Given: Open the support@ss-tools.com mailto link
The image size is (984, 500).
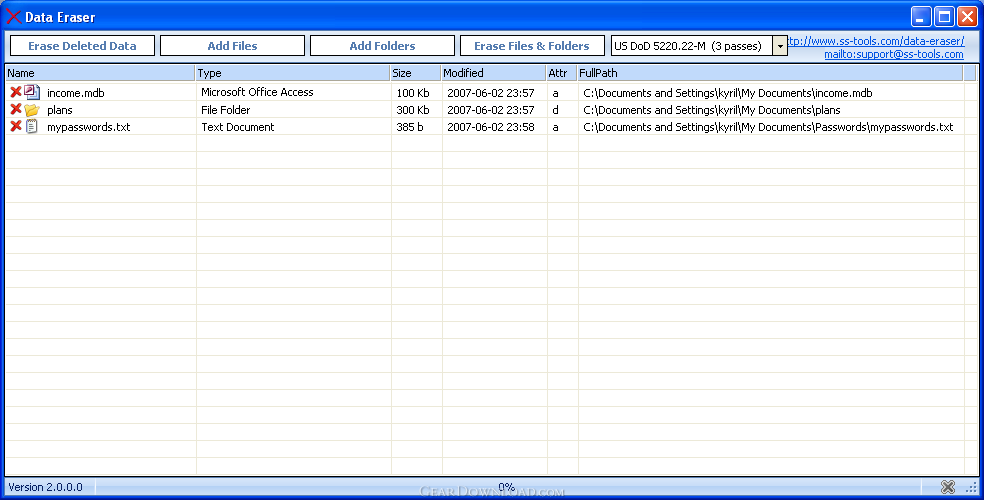Looking at the screenshot, I should coord(894,54).
